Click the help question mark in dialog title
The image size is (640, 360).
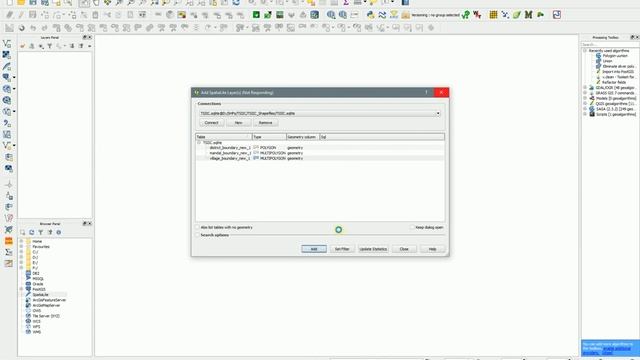(427, 92)
